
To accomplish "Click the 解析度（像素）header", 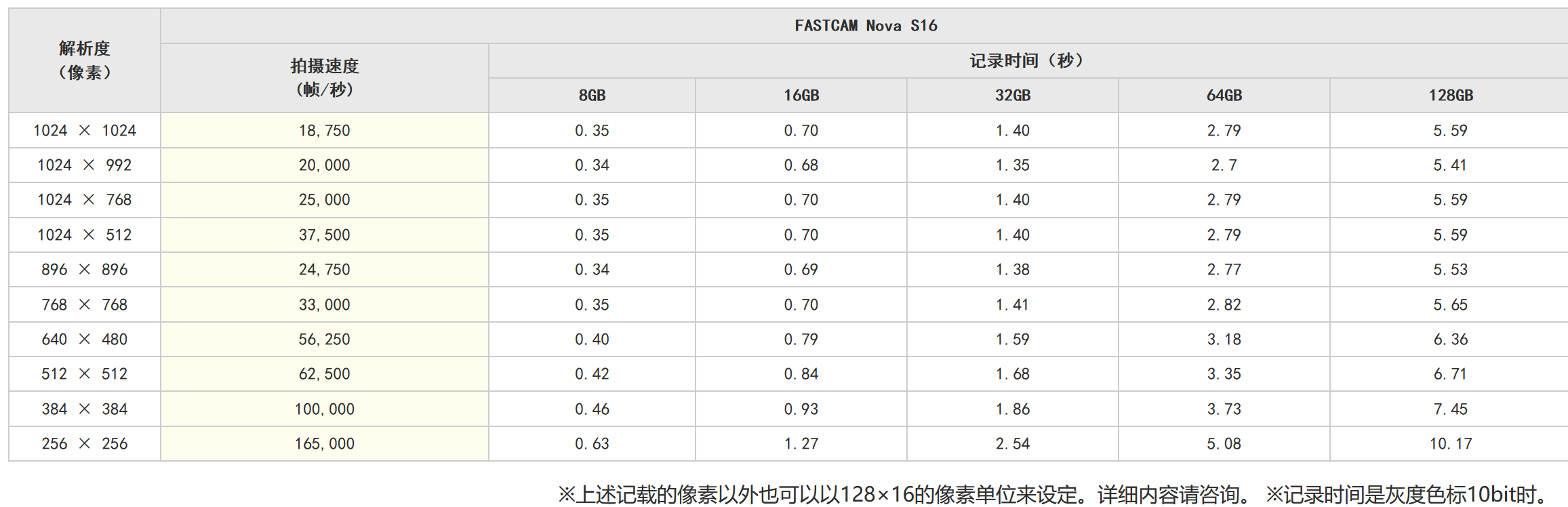I will (85, 60).
